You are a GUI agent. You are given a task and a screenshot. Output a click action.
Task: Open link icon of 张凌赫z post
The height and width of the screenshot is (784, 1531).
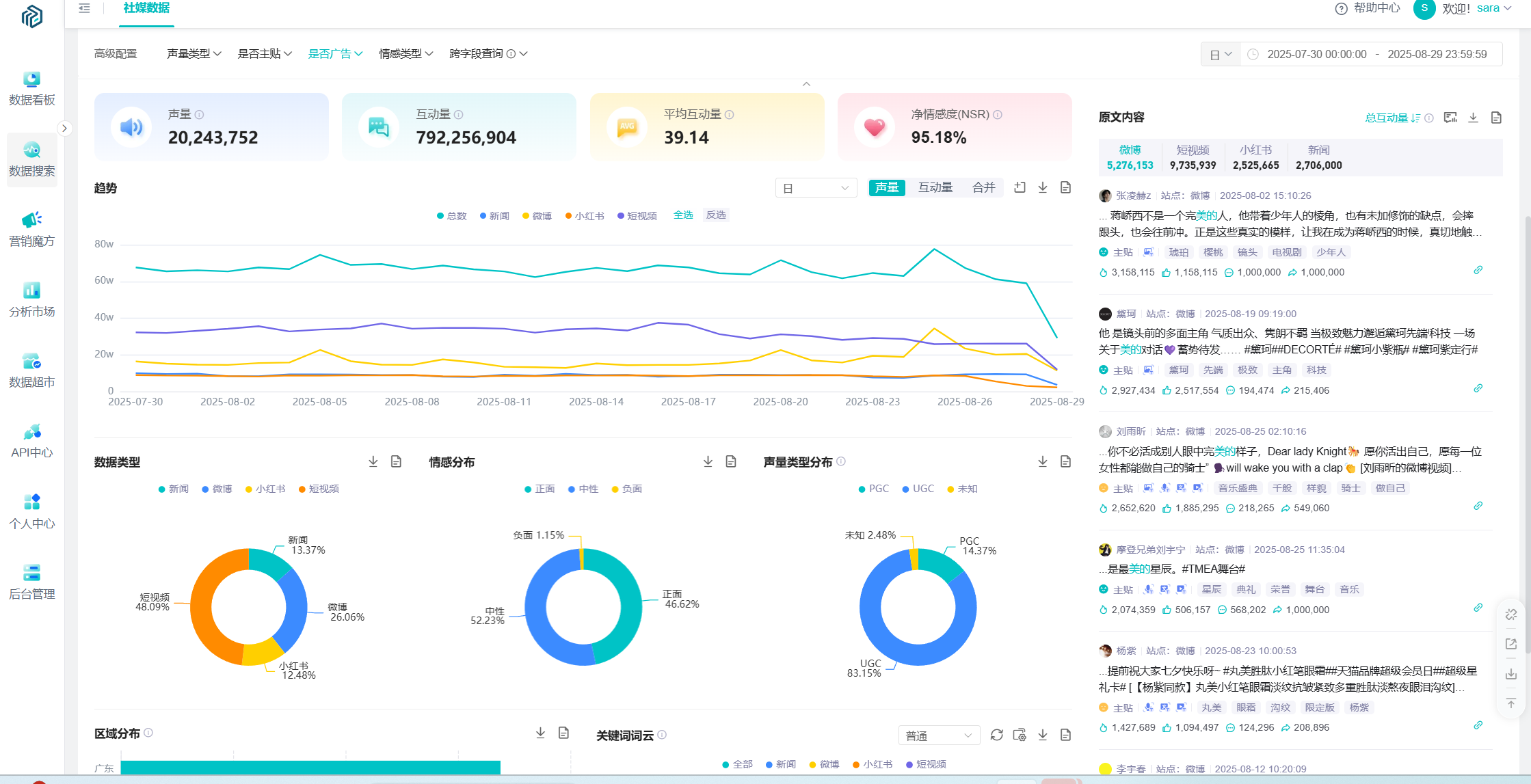point(1478,271)
